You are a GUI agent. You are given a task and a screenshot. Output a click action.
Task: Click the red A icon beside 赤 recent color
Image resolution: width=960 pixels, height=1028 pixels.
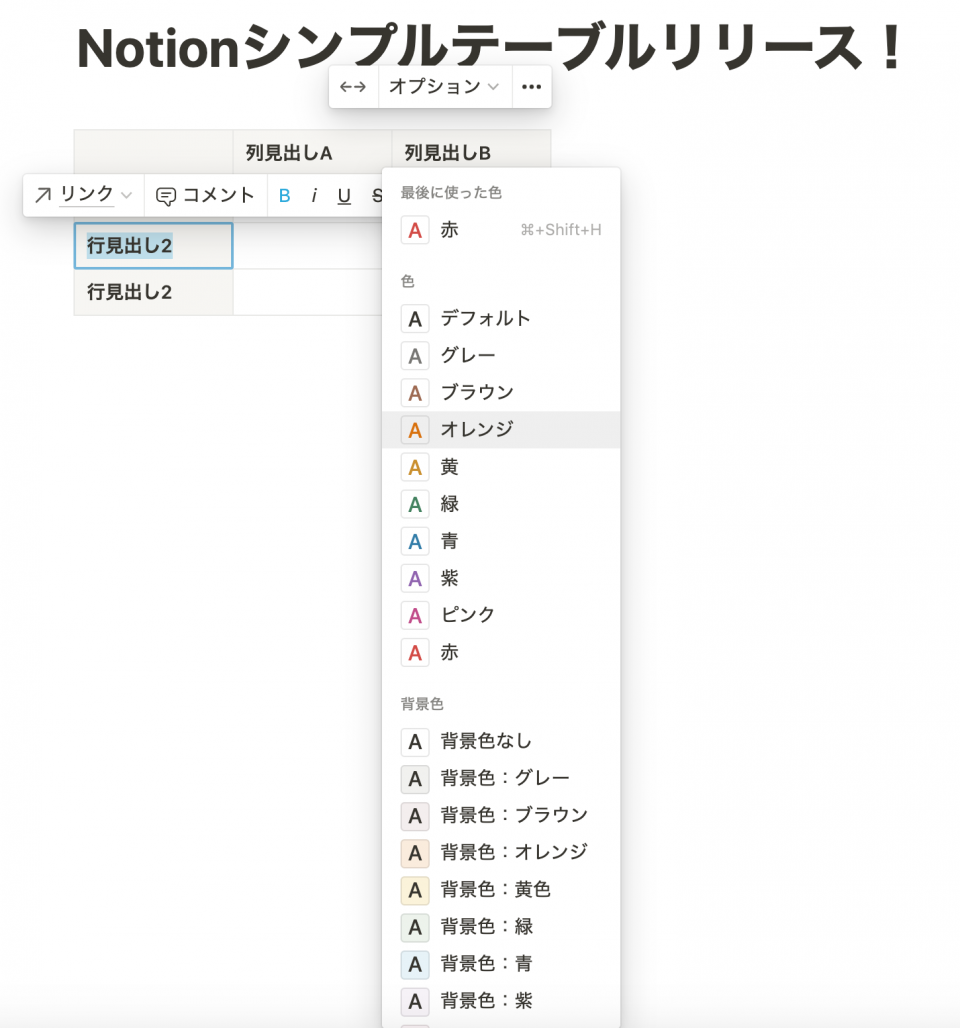pos(415,230)
